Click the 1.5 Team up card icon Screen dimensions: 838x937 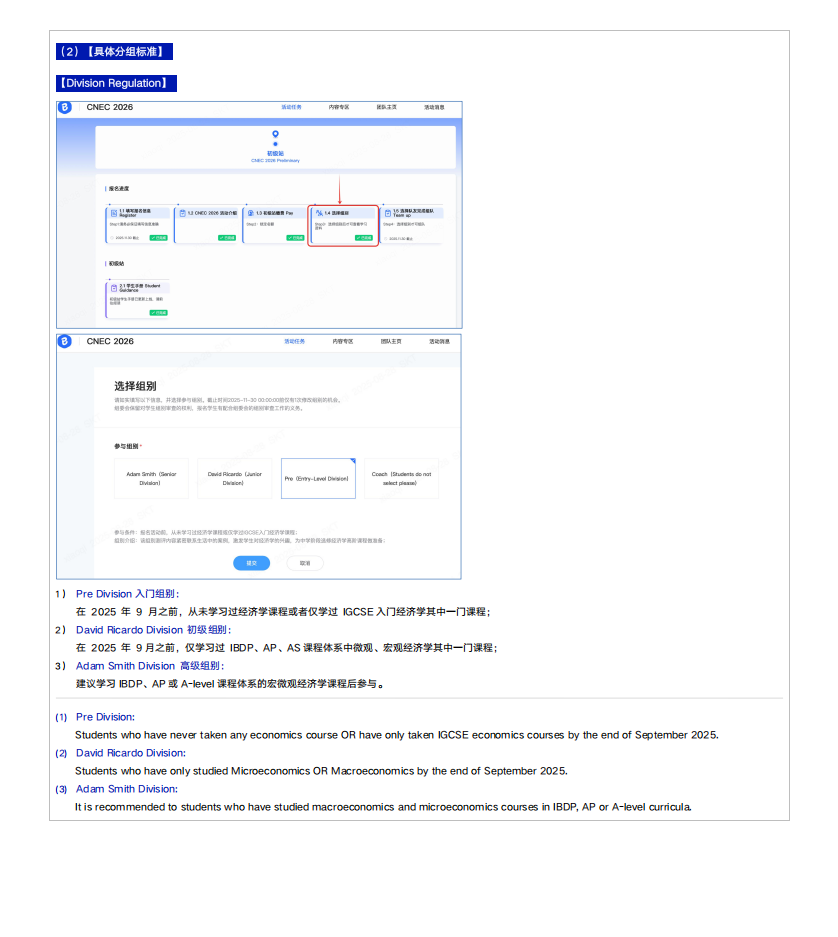pyautogui.click(x=387, y=213)
